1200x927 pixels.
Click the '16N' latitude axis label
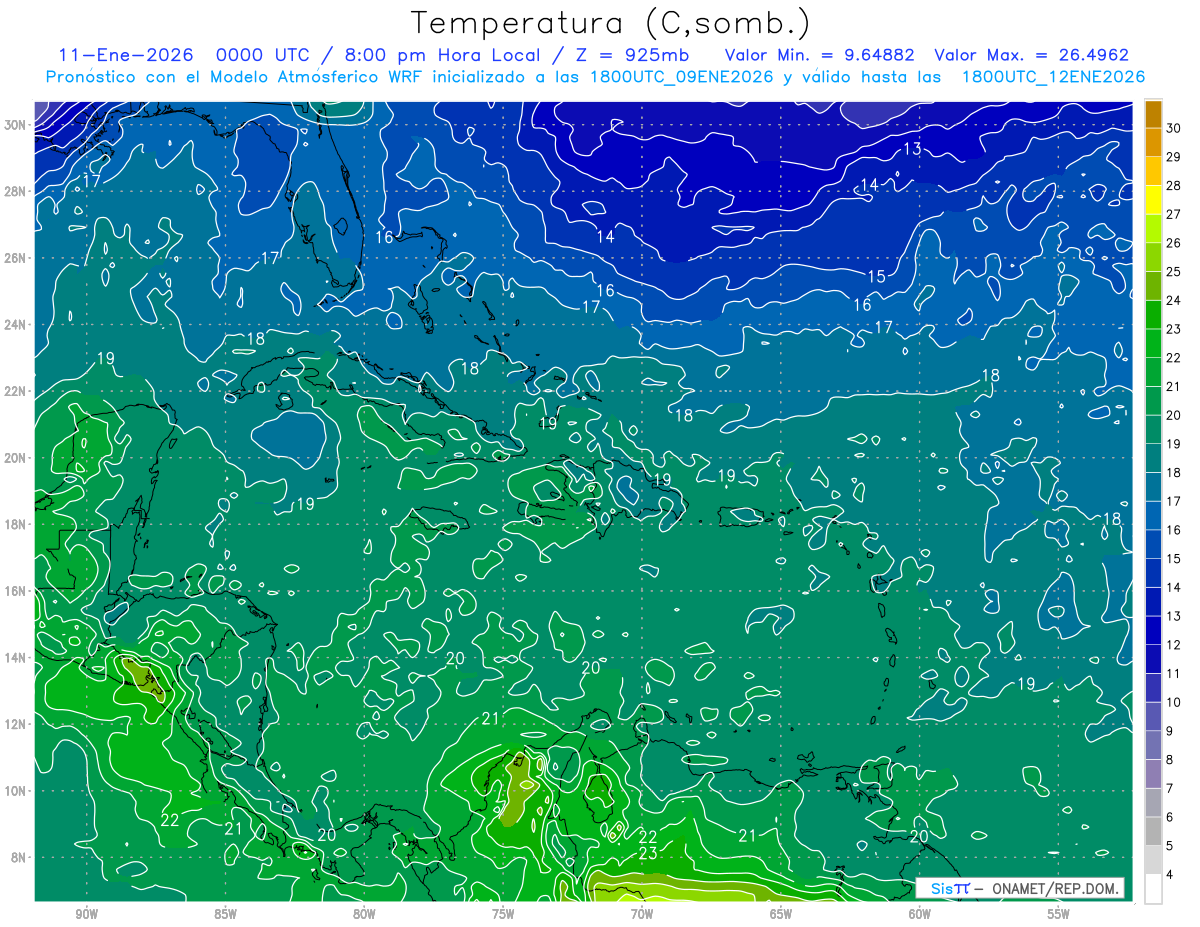(x=16, y=591)
